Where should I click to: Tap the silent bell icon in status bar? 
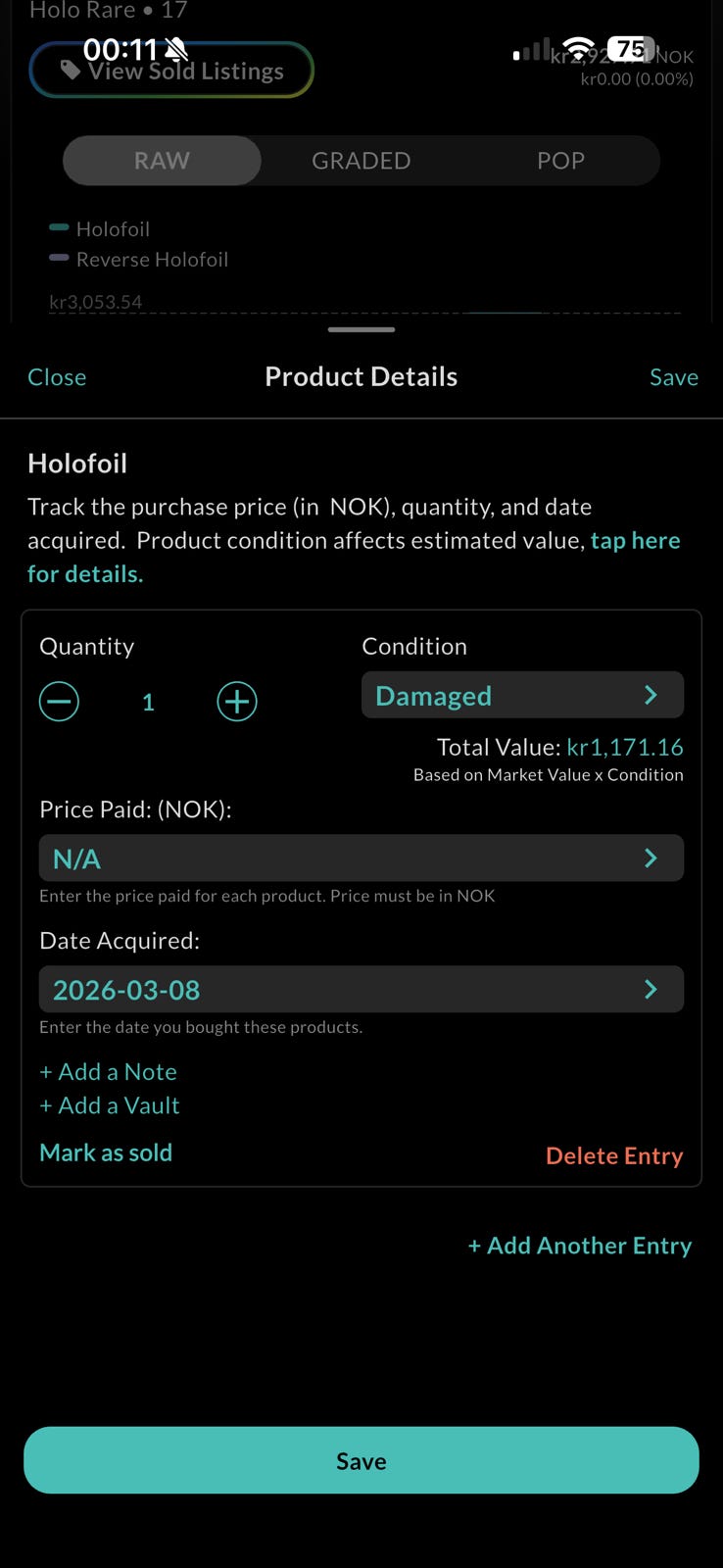pyautogui.click(x=176, y=49)
